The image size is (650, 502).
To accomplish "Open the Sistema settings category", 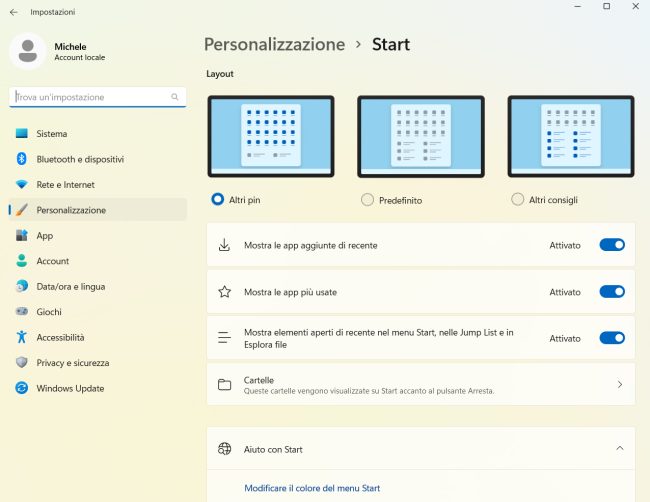I will 98,133.
